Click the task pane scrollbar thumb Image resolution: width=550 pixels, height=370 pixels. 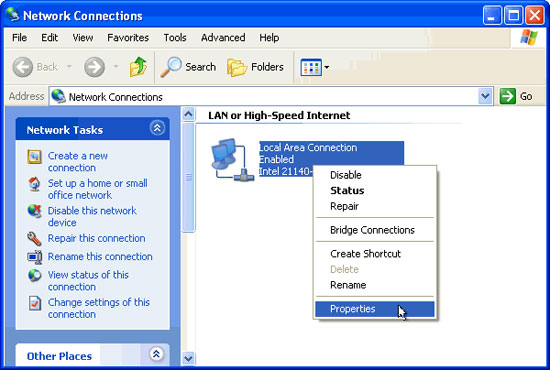(x=188, y=177)
